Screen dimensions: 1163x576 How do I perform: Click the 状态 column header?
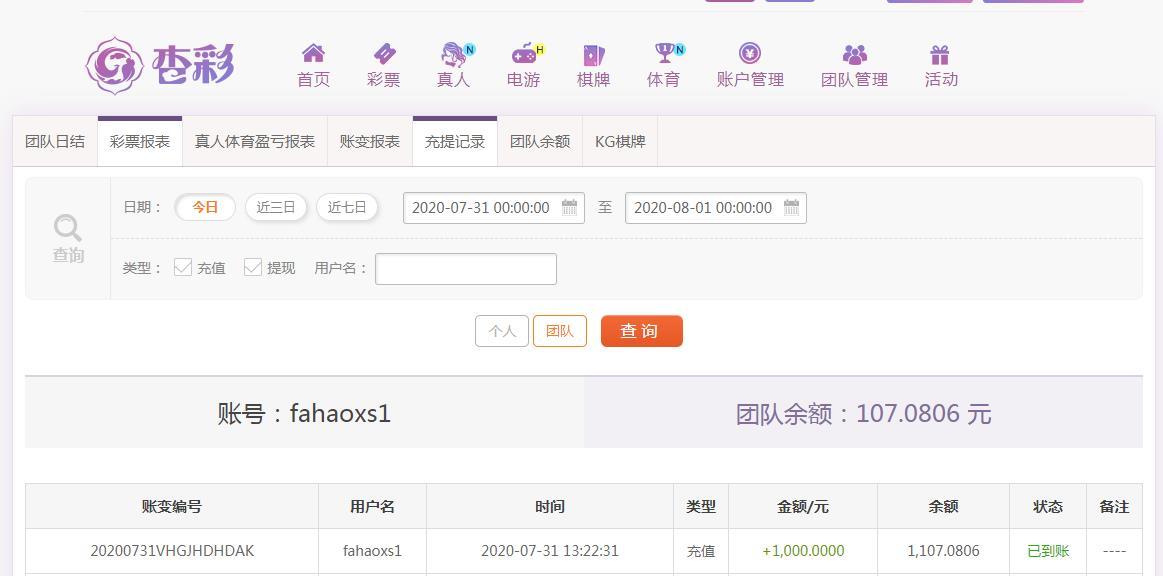click(1048, 506)
